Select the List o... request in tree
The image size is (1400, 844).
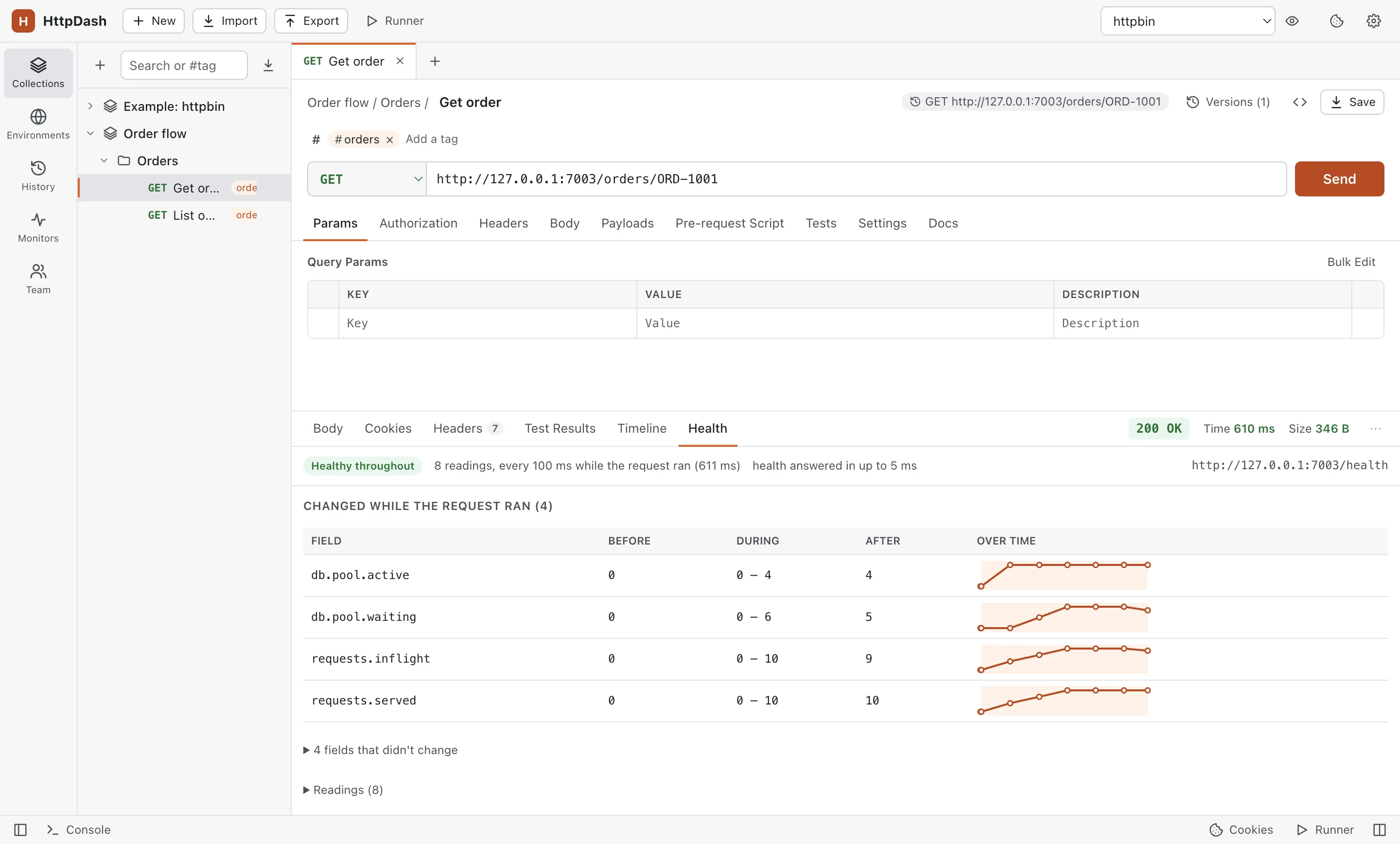point(184,215)
